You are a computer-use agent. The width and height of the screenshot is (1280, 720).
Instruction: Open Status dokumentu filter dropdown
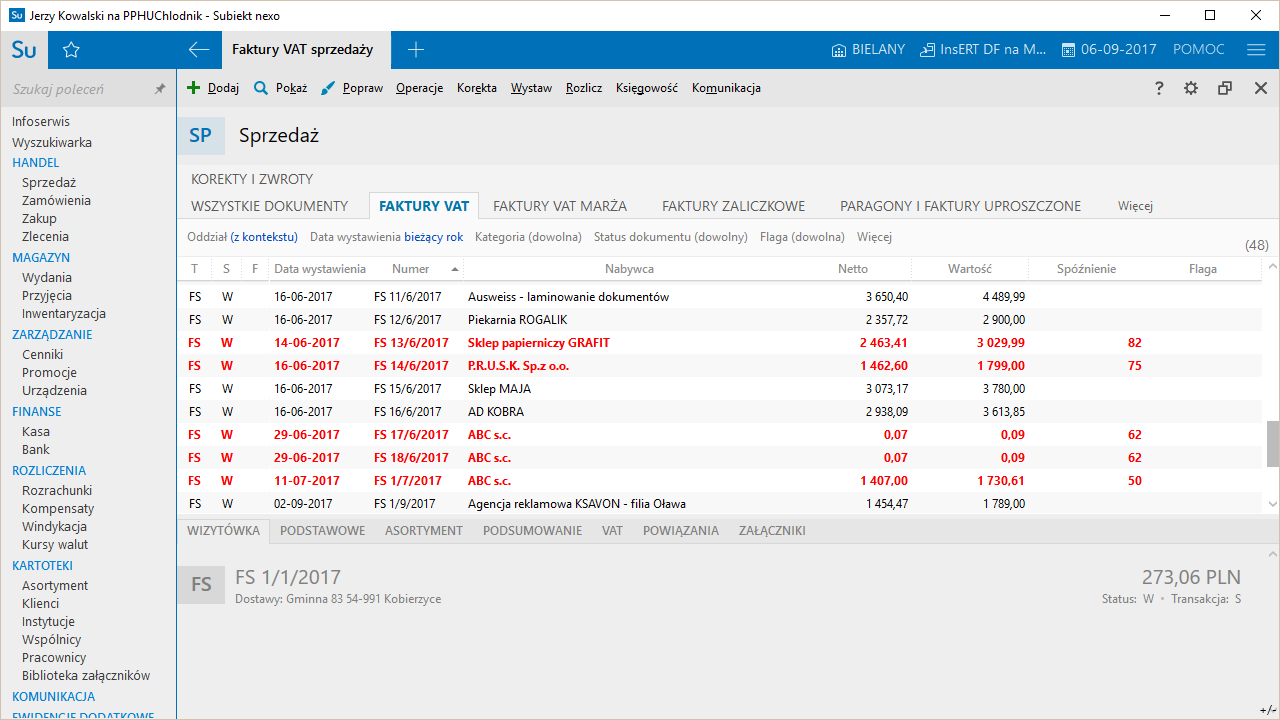click(670, 237)
